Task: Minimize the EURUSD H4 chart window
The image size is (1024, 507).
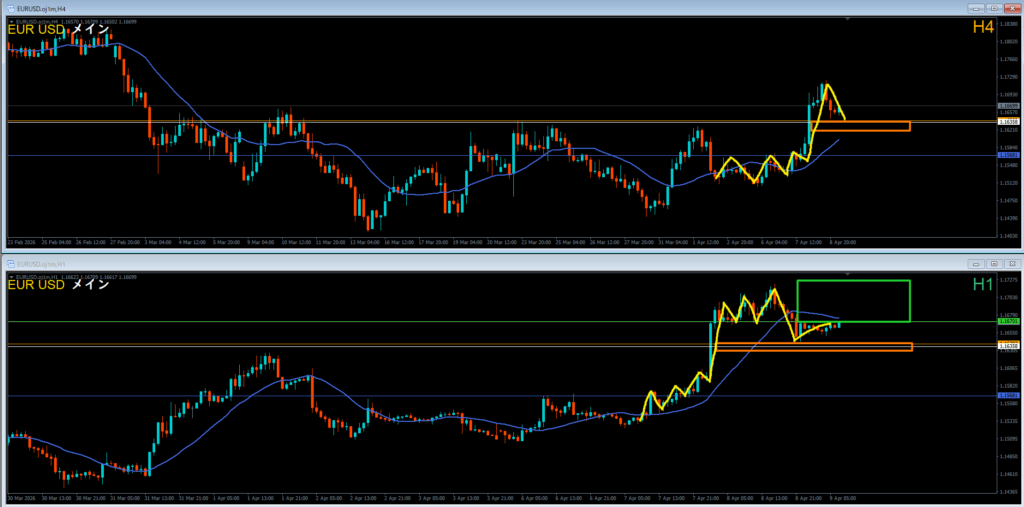Action: click(974, 6)
